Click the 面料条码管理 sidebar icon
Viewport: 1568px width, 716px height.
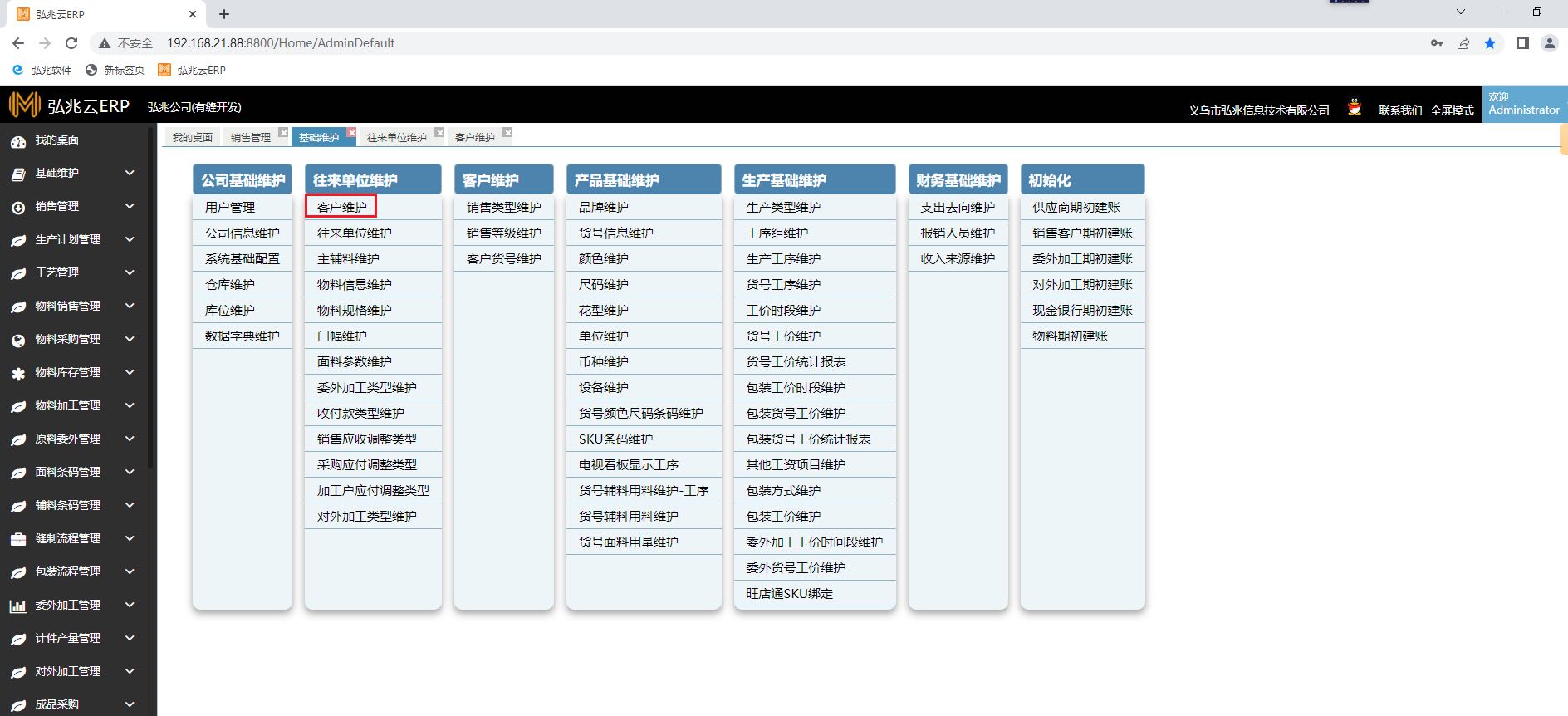pos(18,473)
